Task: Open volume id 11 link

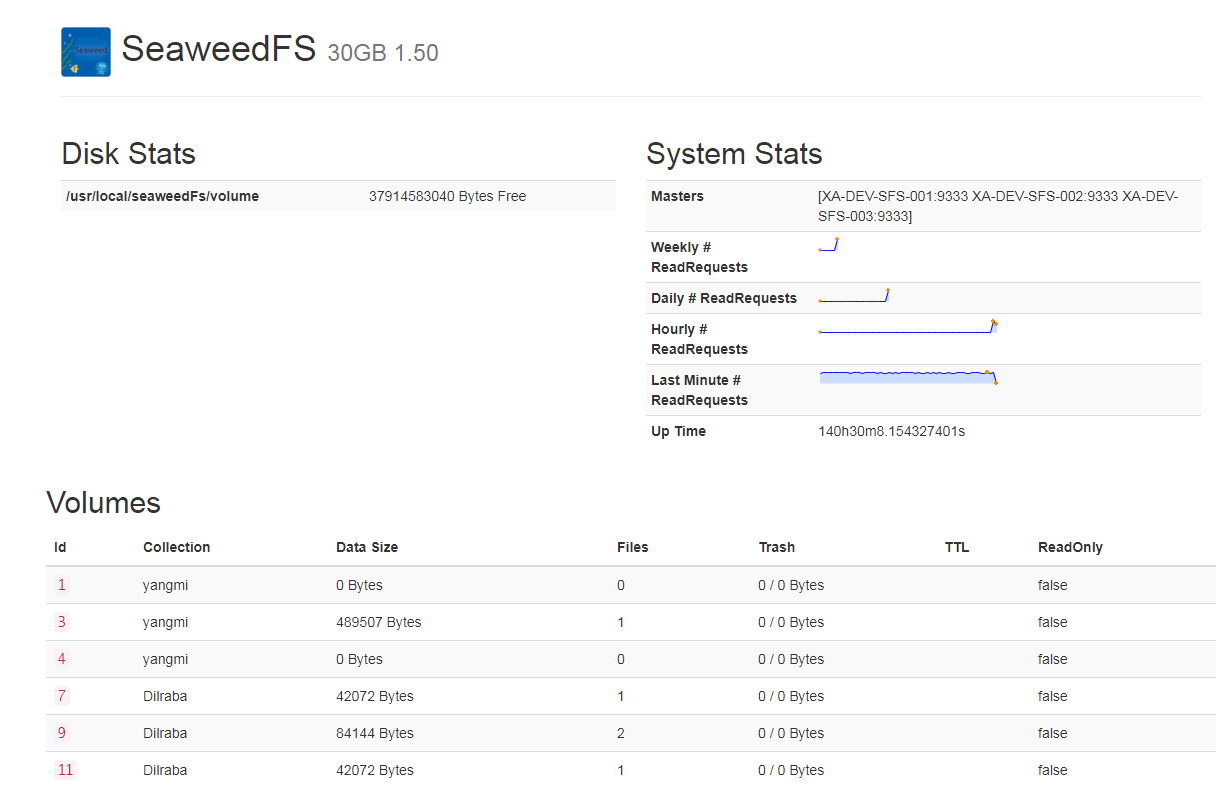Action: 65,770
